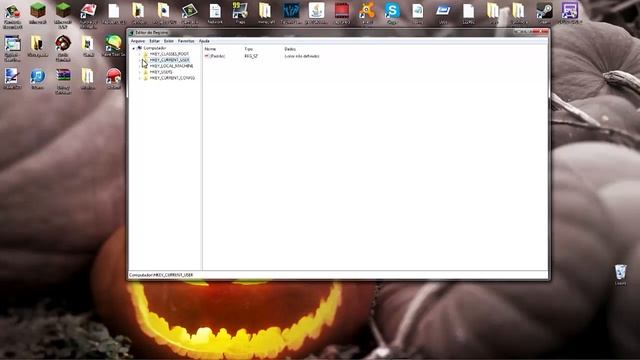This screenshot has height=360, width=640.
Task: Open the purple icon beside Steam
Action: (x=570, y=10)
